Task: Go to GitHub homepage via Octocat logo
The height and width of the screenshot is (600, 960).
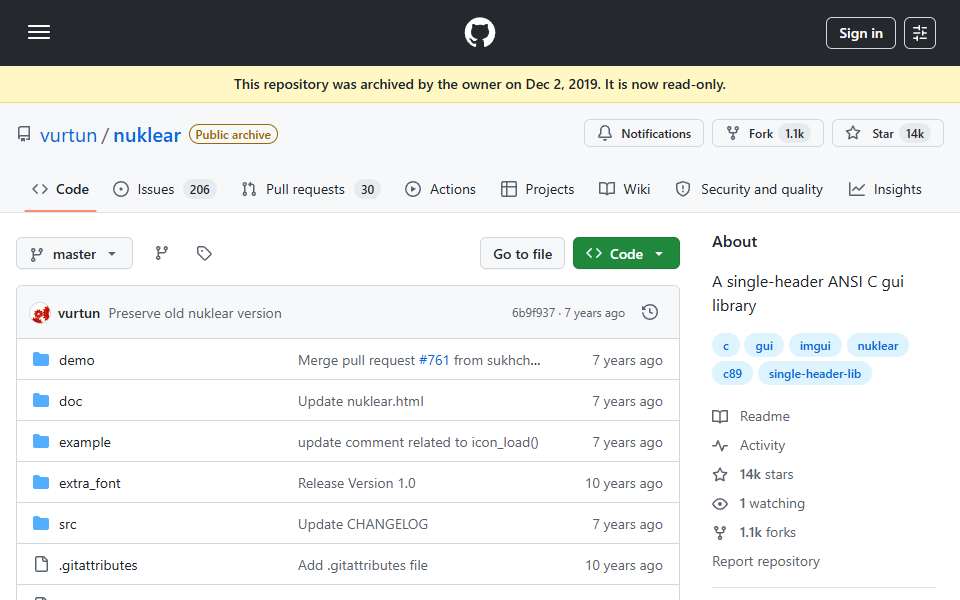Action: pyautogui.click(x=479, y=32)
